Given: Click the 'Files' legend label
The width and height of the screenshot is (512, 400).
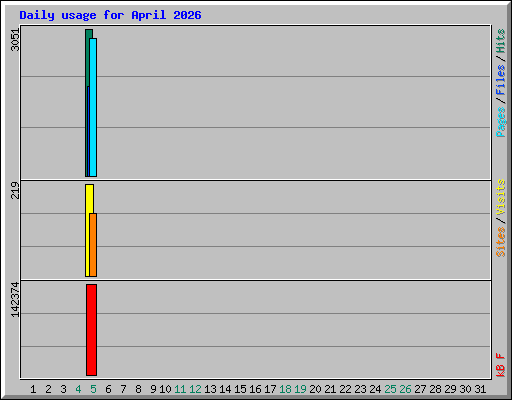Looking at the screenshot, I should click(500, 80).
